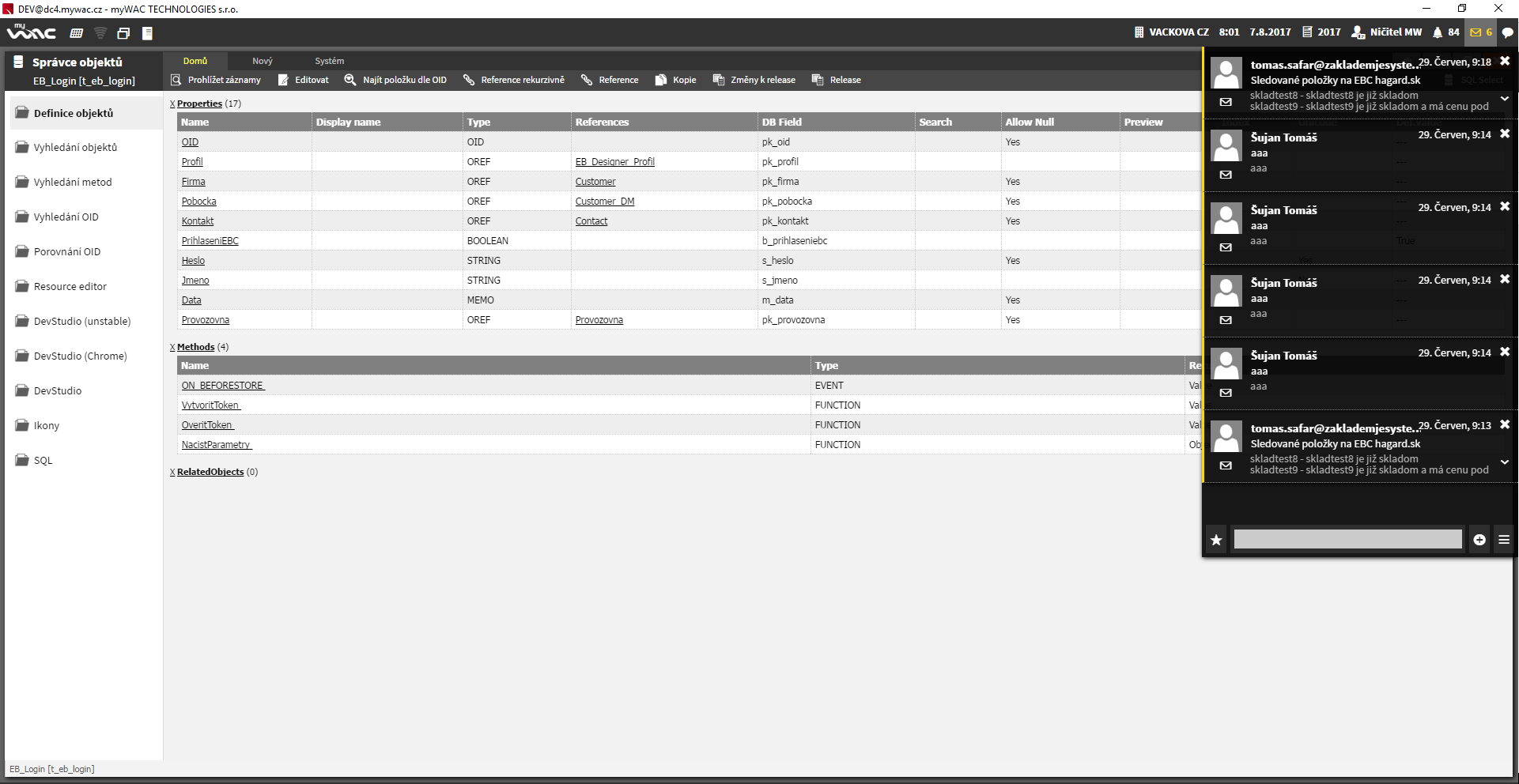
Task: Open the chat speech bubble icon
Action: pyautogui.click(x=1507, y=32)
